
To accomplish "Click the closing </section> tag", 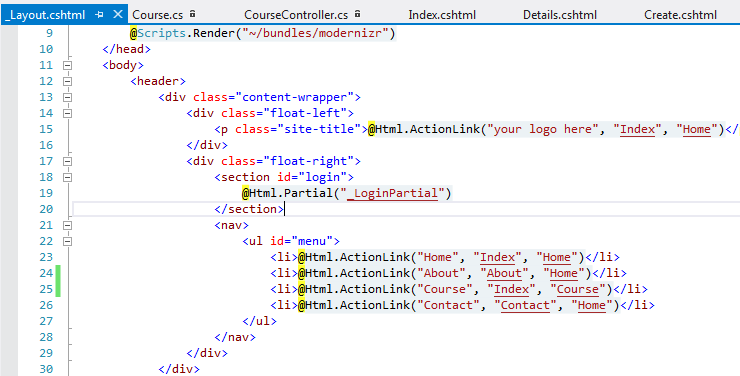I will (x=249, y=209).
